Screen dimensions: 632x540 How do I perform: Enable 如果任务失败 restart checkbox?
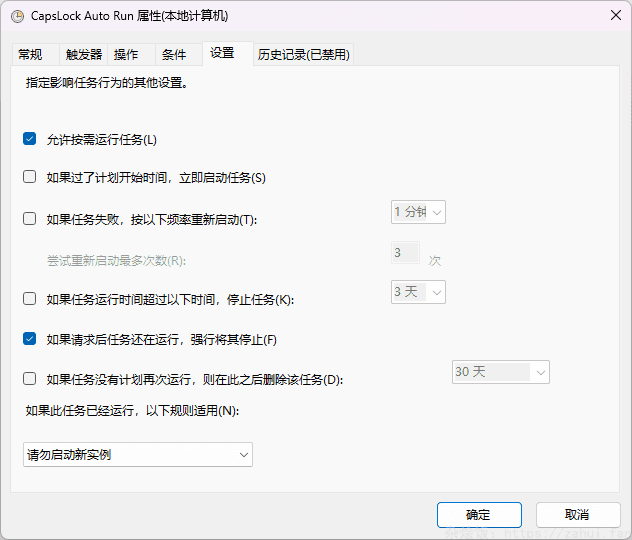coord(30,219)
